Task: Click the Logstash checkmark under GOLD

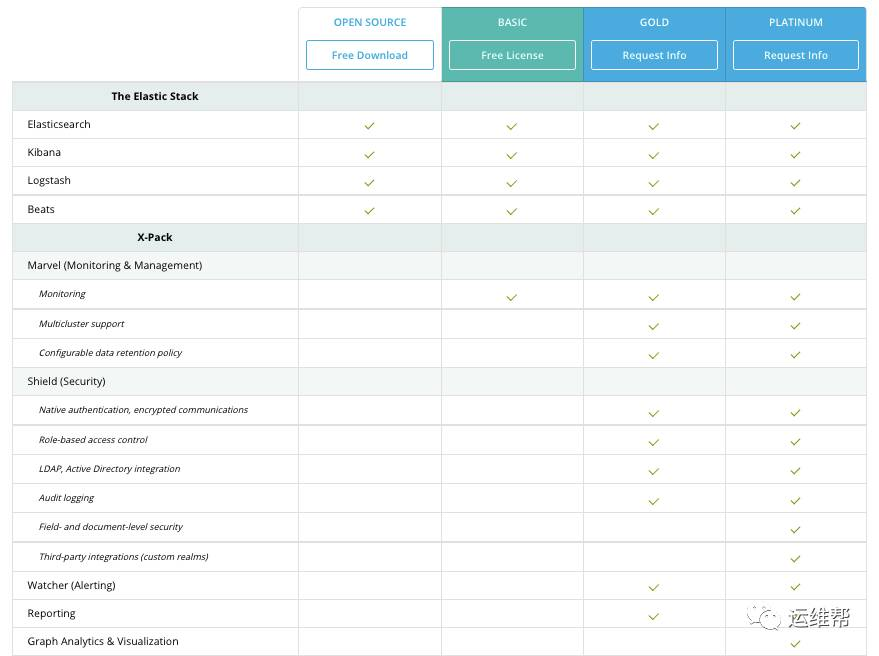Action: coord(653,182)
